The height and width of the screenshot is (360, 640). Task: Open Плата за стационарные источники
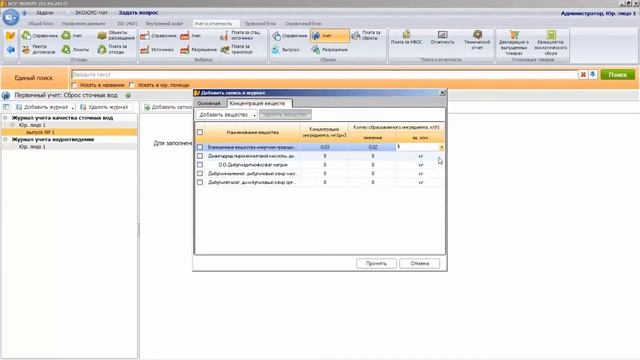(x=240, y=35)
